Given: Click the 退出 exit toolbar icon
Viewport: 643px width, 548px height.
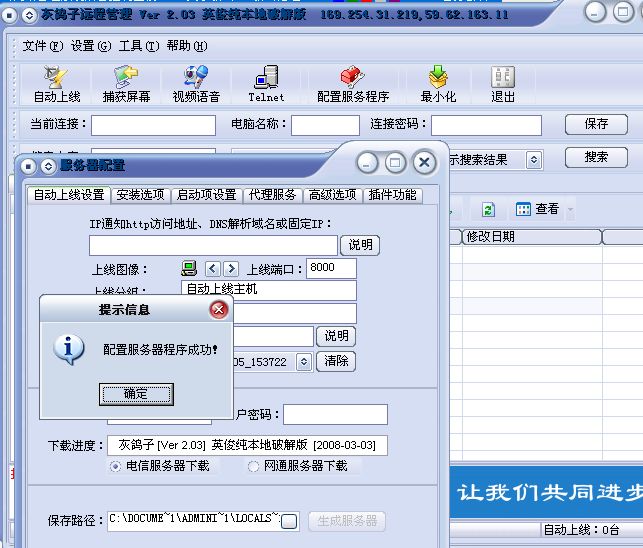Looking at the screenshot, I should point(503,84).
